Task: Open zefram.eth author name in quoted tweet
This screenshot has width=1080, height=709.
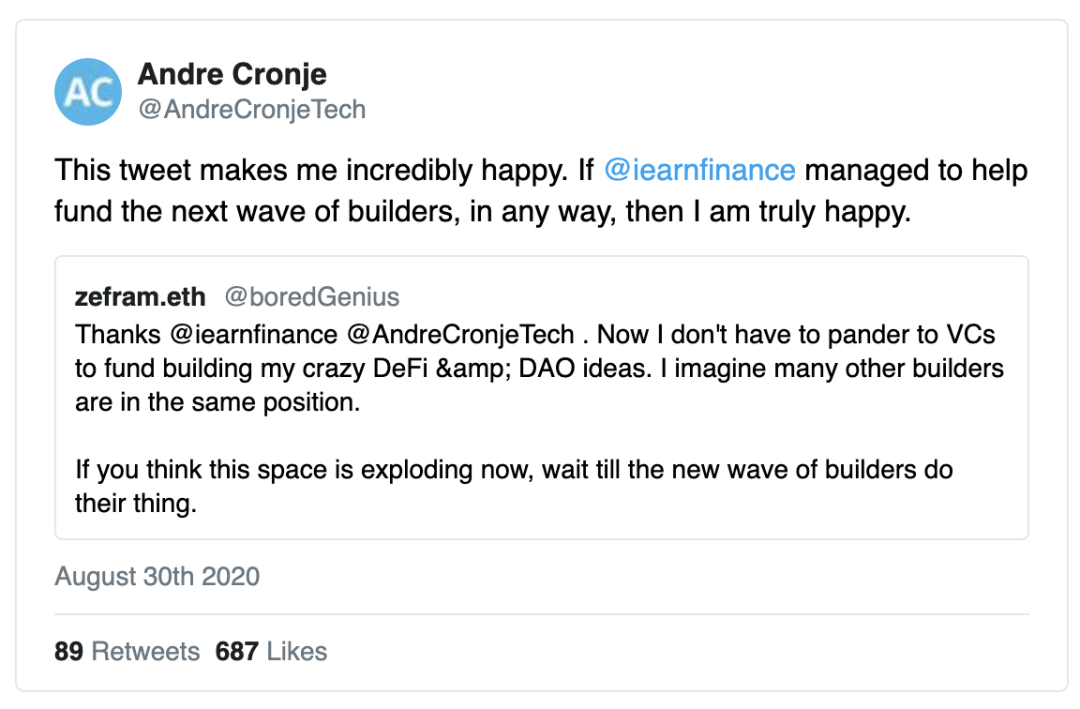Action: click(140, 297)
